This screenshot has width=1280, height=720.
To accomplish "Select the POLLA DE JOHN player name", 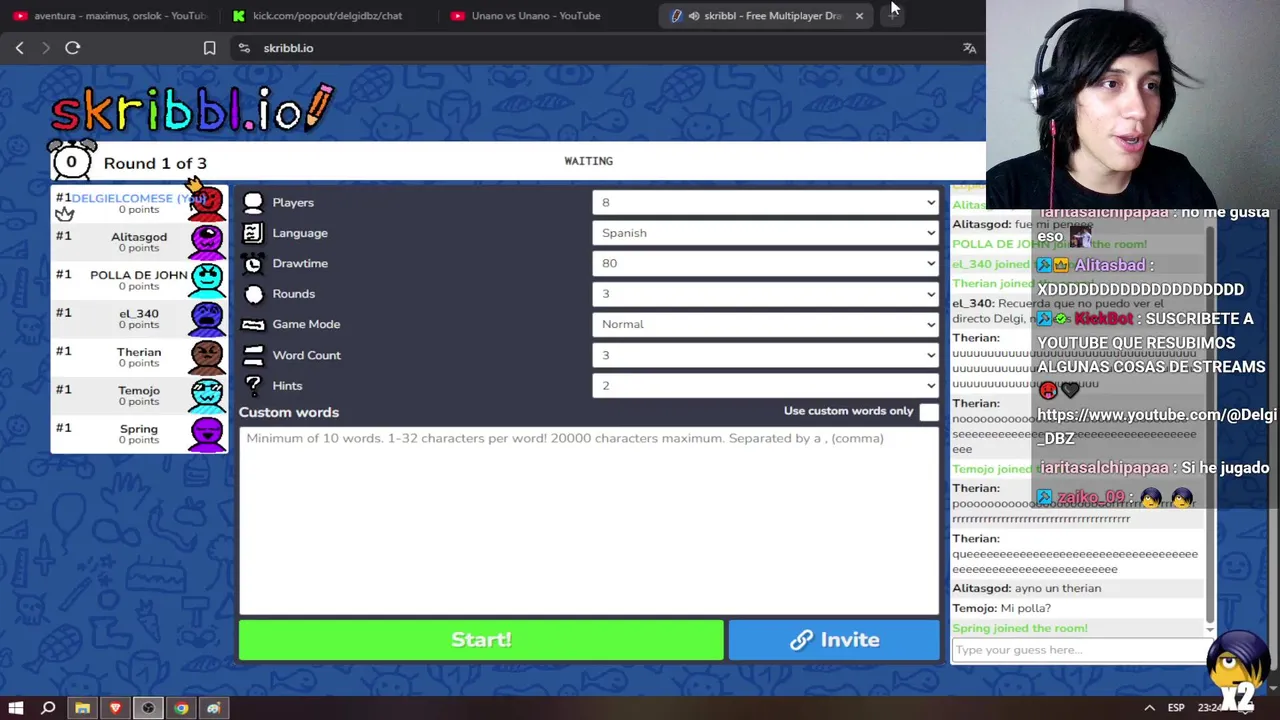I will (139, 275).
